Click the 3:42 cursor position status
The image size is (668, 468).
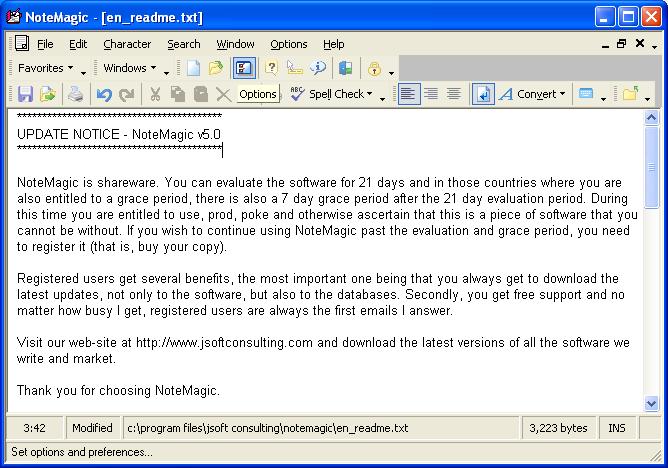coord(35,428)
